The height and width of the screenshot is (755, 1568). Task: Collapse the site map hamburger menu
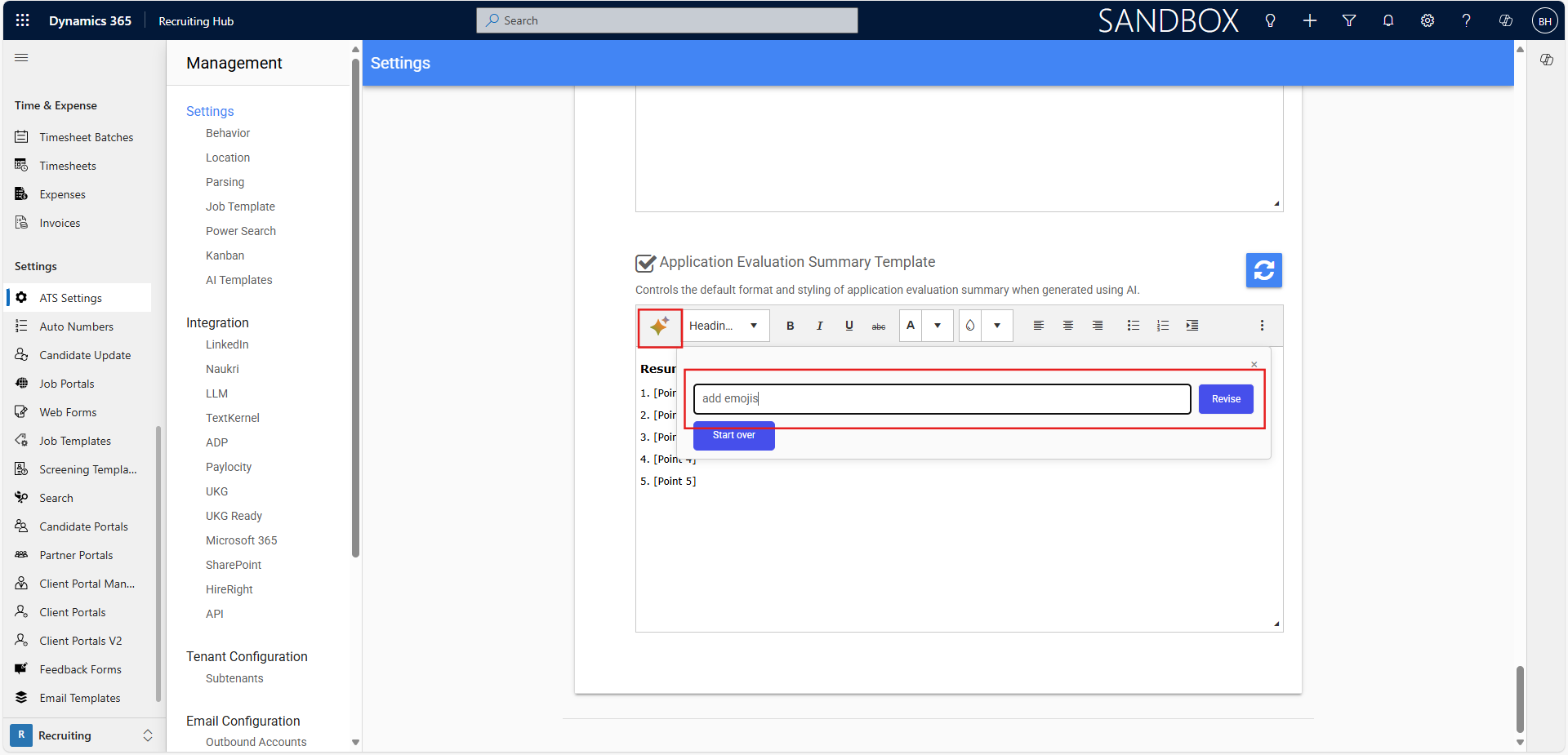point(21,58)
